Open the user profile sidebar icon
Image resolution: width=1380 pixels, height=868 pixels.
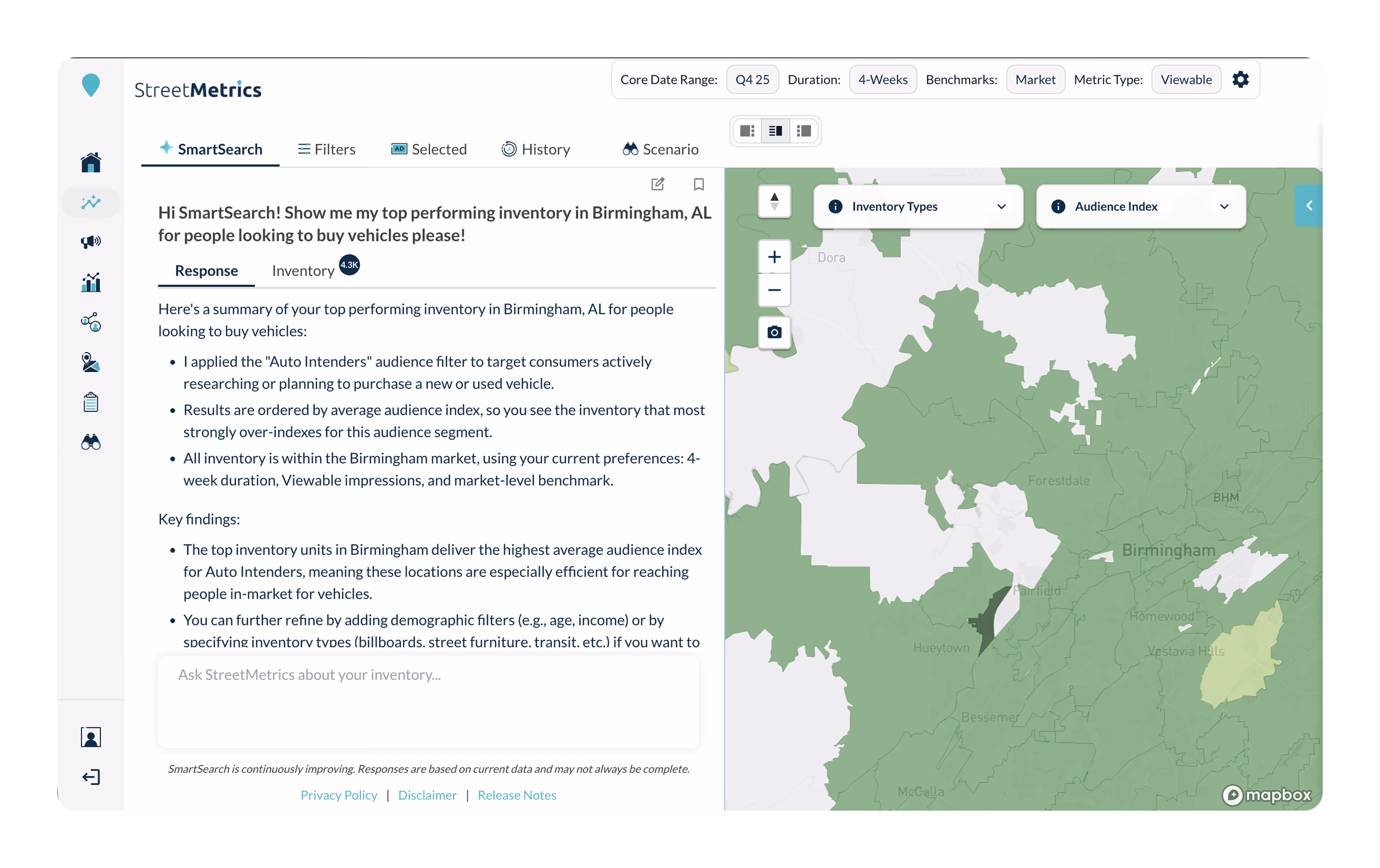[x=91, y=737]
